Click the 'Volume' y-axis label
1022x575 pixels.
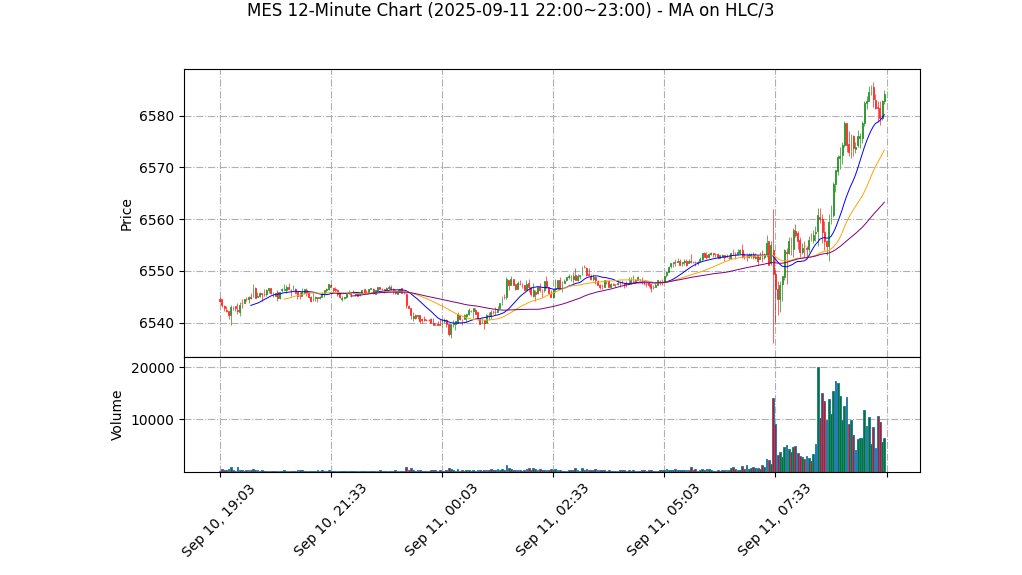click(117, 415)
